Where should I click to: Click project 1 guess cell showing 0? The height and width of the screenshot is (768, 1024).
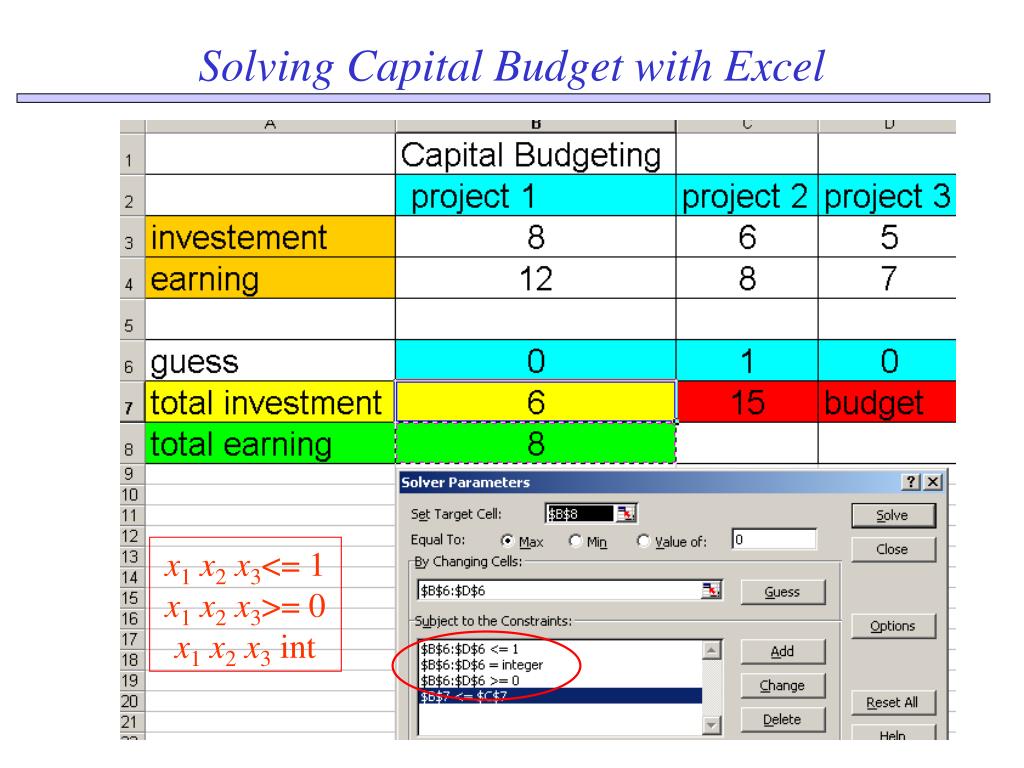[x=536, y=360]
